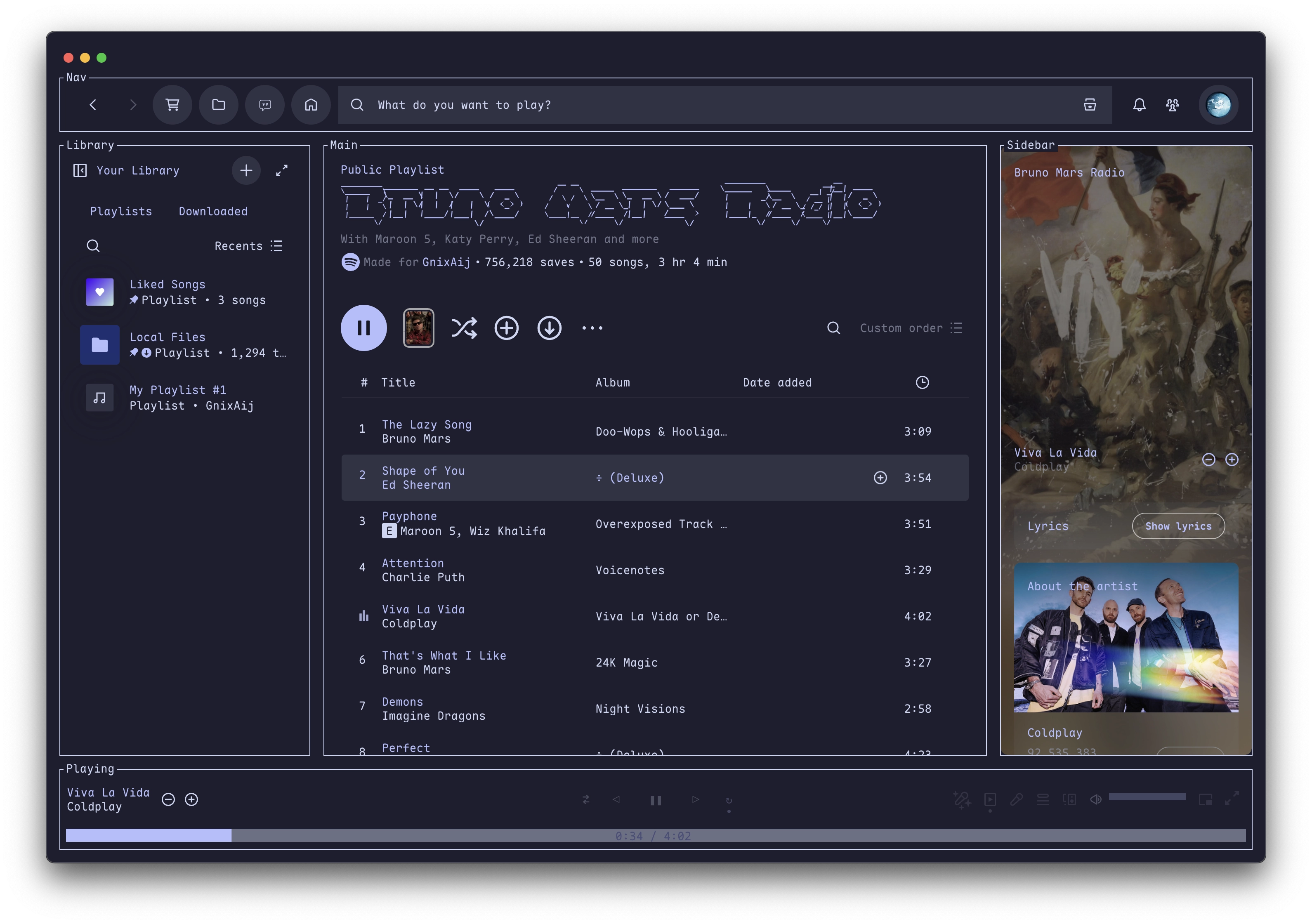Image resolution: width=1312 pixels, height=924 pixels.
Task: Remove Viva La Vida in sidebar minus icon
Action: click(x=1208, y=460)
